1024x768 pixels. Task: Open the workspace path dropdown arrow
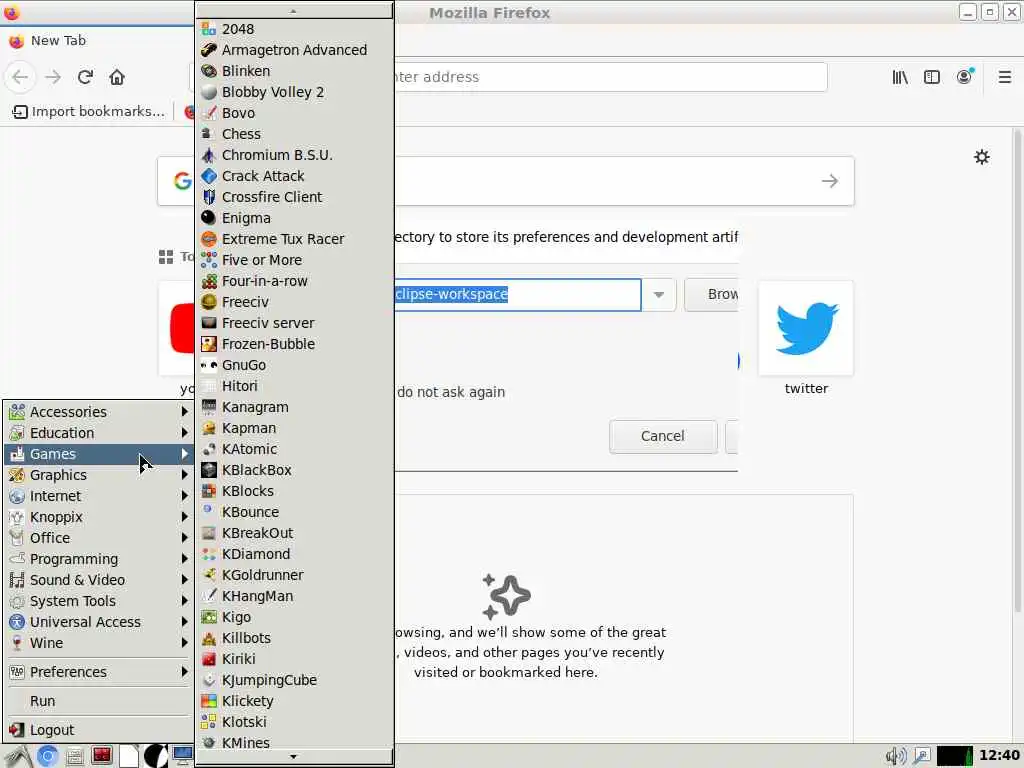coord(658,295)
